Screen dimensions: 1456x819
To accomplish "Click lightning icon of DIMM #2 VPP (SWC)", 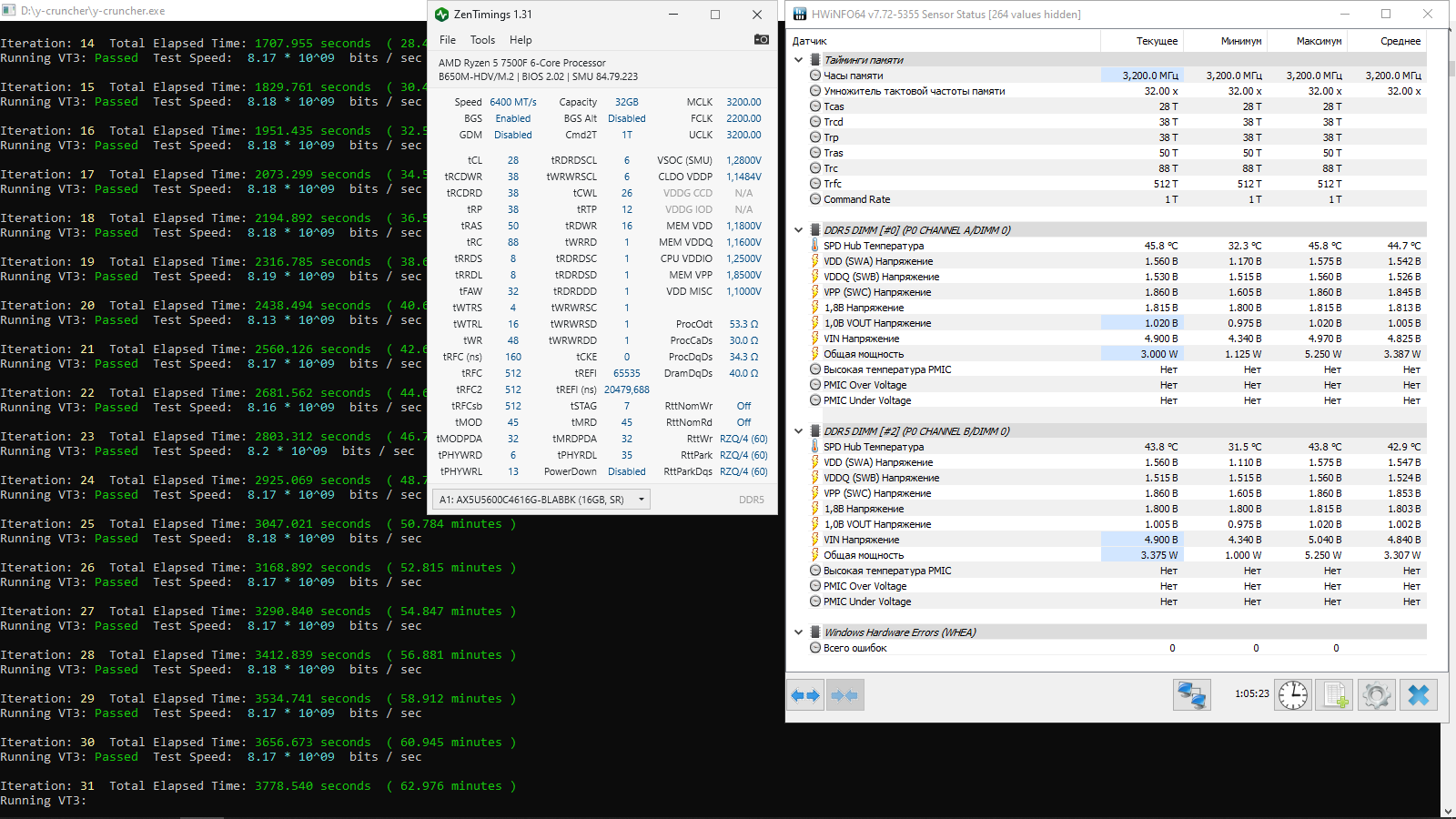I will tap(815, 493).
